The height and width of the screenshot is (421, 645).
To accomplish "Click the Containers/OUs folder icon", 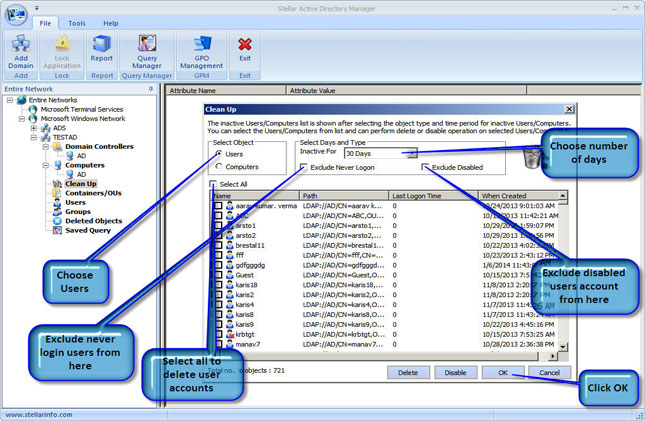I will 58,193.
